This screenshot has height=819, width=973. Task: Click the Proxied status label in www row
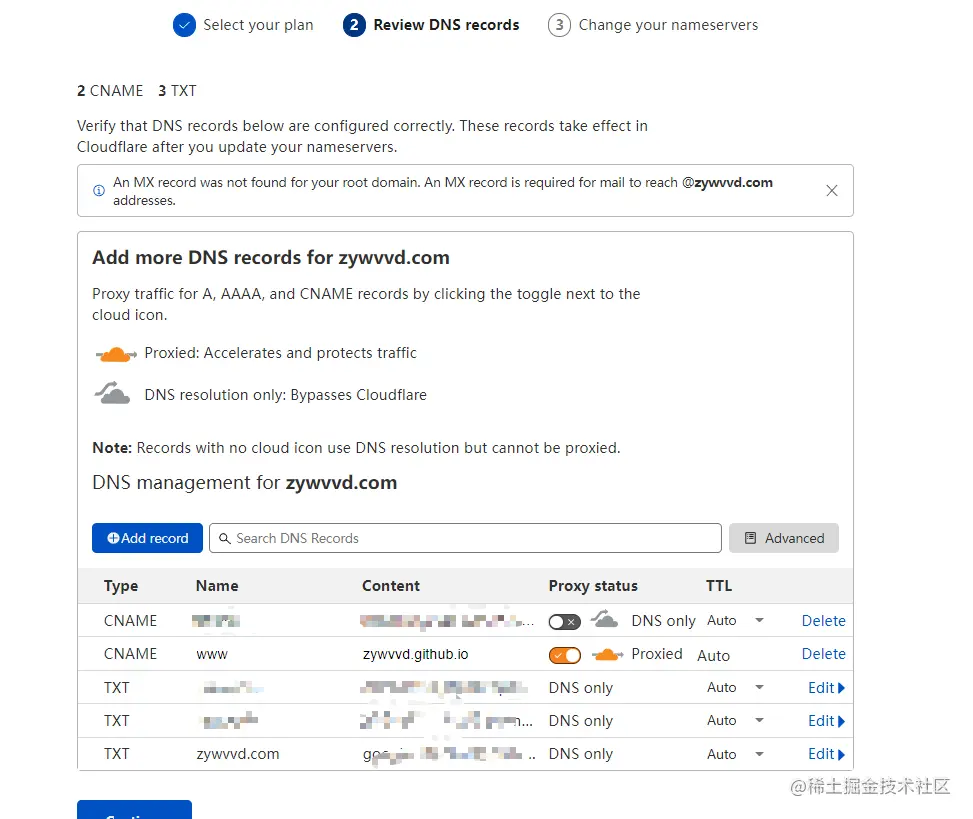coord(657,654)
